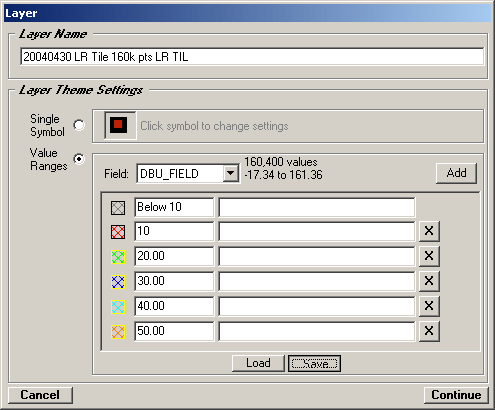This screenshot has height=410, width=495.
Task: Open the green symbol for range 20.00
Action: click(118, 257)
